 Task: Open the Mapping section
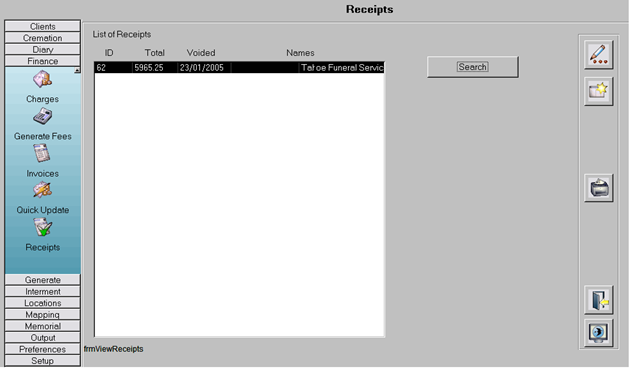43,314
